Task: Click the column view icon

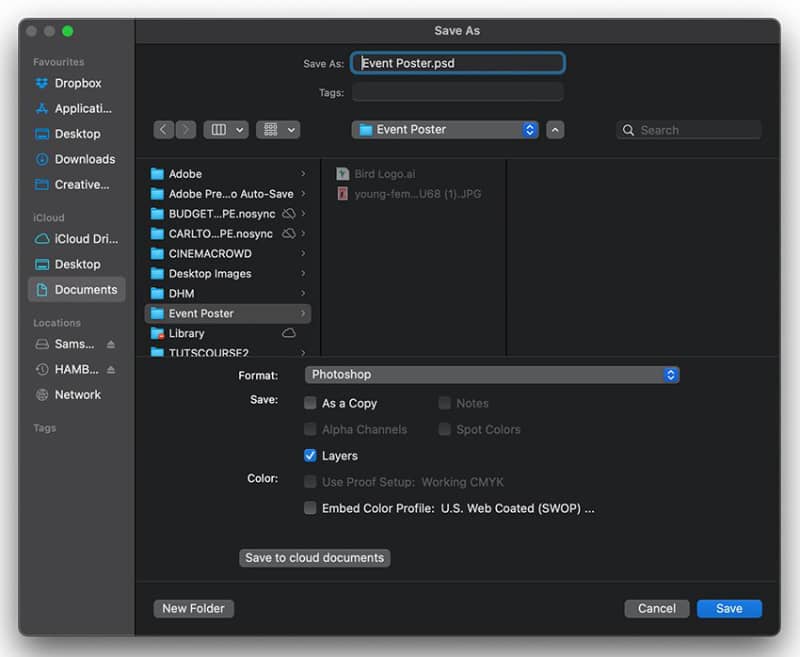Action: point(219,130)
